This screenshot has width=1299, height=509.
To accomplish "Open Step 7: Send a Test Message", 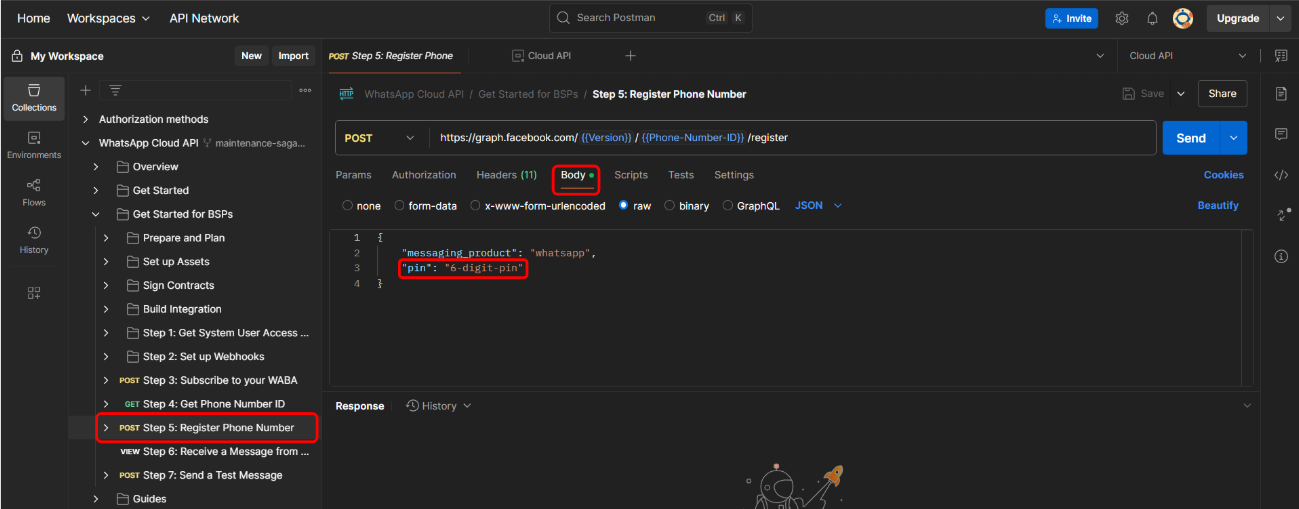I will [x=212, y=475].
